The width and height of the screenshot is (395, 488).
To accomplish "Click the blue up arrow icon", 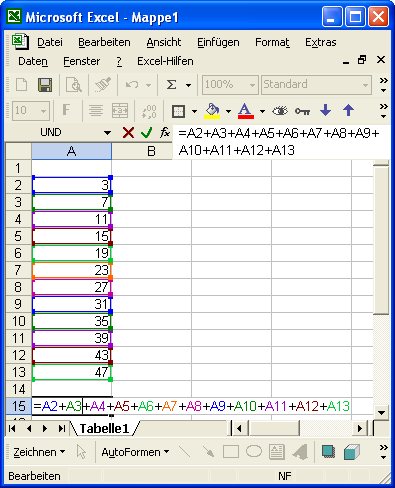I will click(348, 110).
